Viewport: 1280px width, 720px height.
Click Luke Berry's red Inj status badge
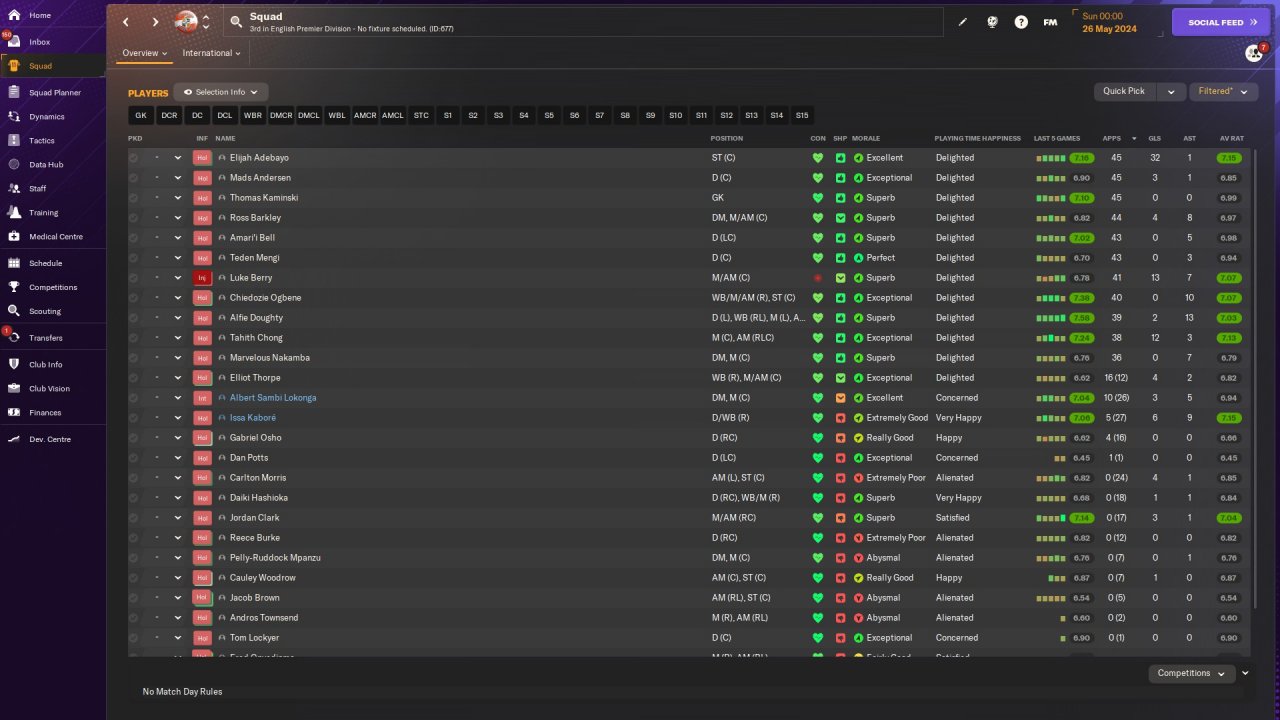(202, 278)
